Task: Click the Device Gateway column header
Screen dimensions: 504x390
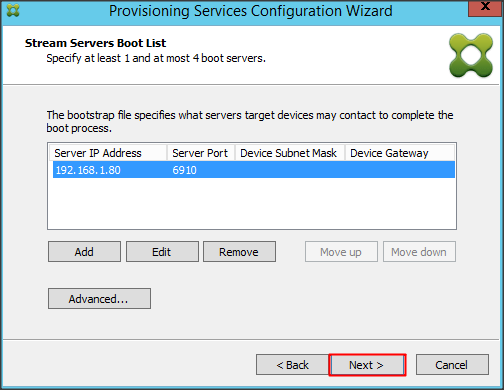Action: click(x=400, y=153)
